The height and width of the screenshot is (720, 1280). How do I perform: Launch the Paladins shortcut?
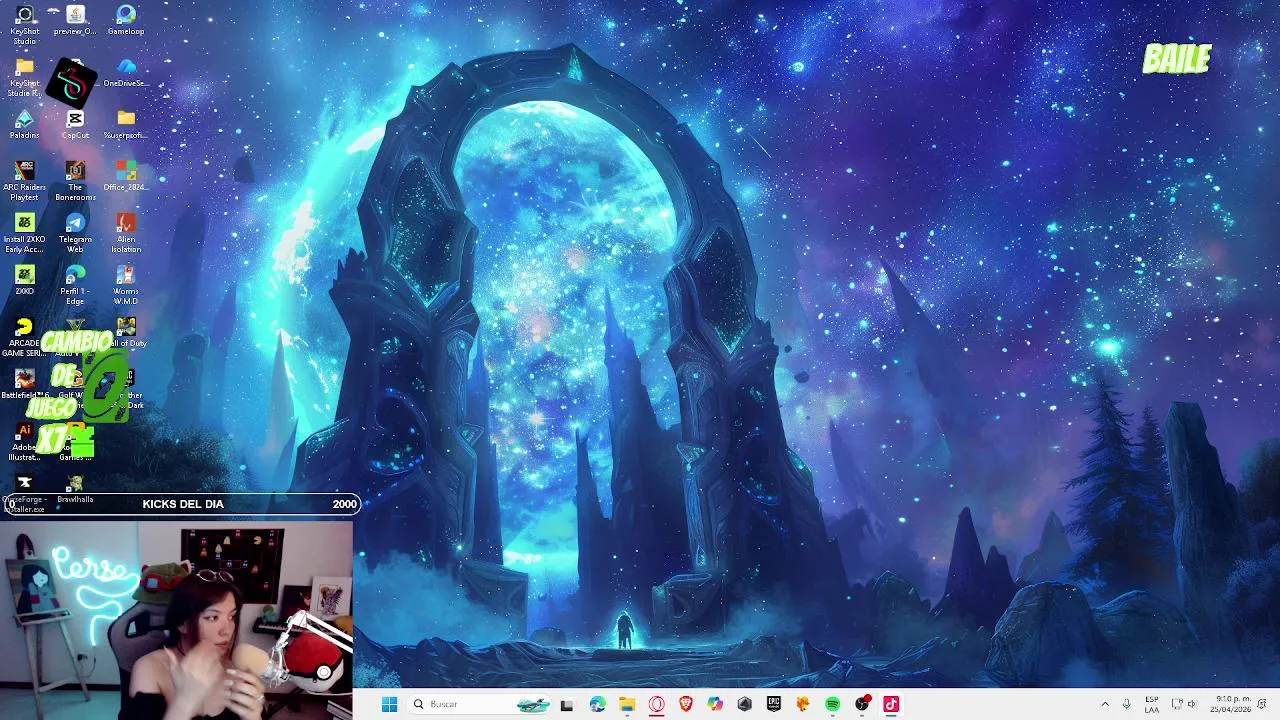(24, 124)
